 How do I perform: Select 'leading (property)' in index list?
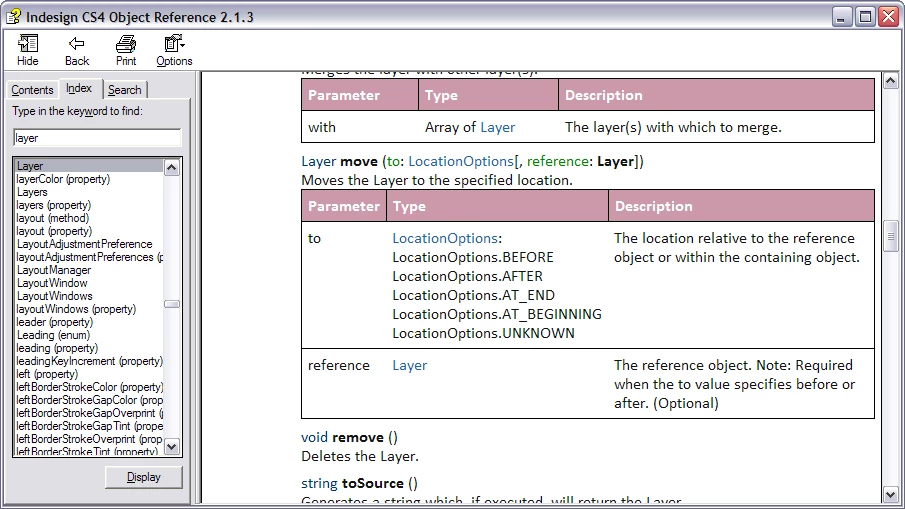57,348
